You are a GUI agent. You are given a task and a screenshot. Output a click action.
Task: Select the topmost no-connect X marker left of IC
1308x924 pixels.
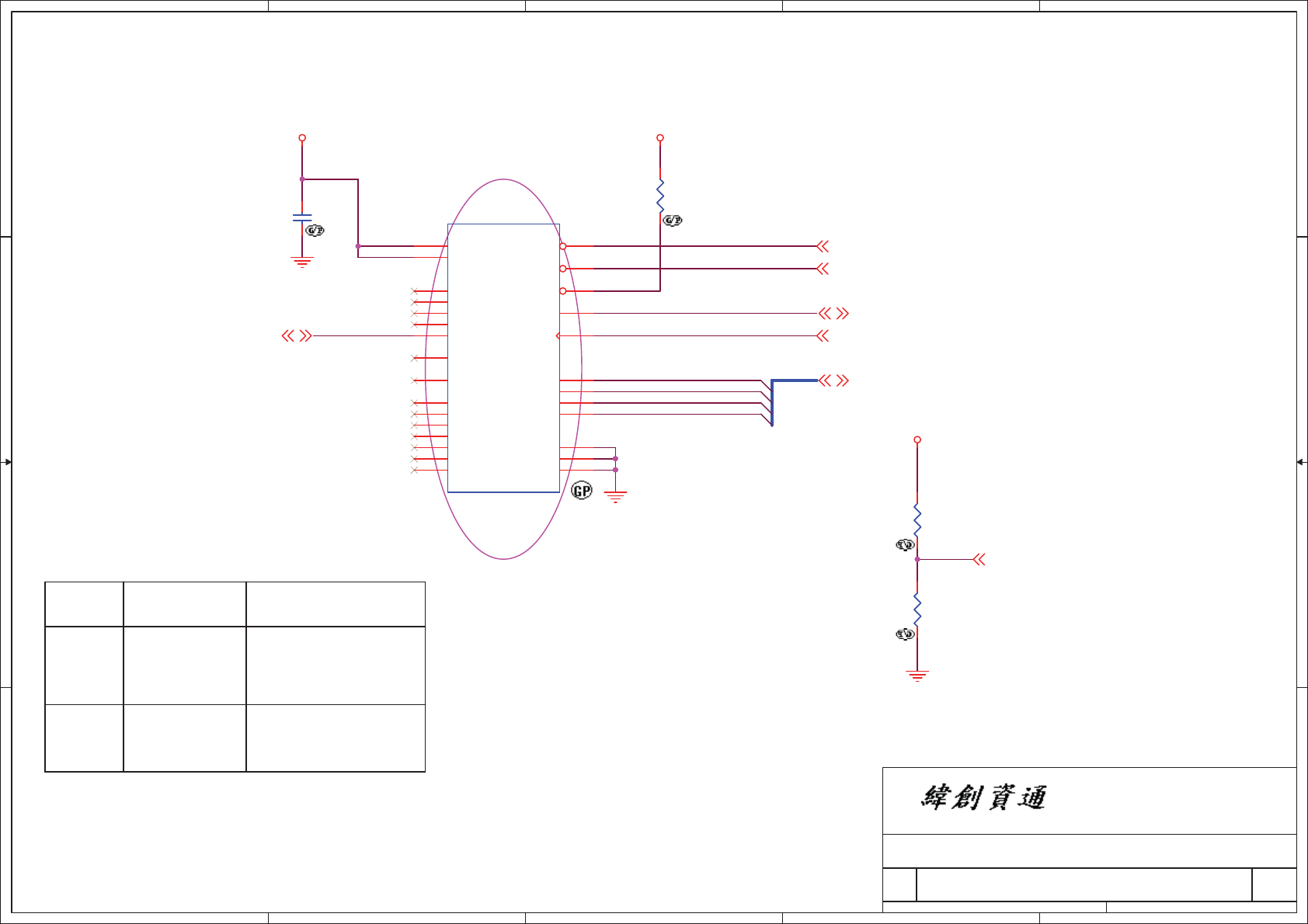(x=414, y=291)
